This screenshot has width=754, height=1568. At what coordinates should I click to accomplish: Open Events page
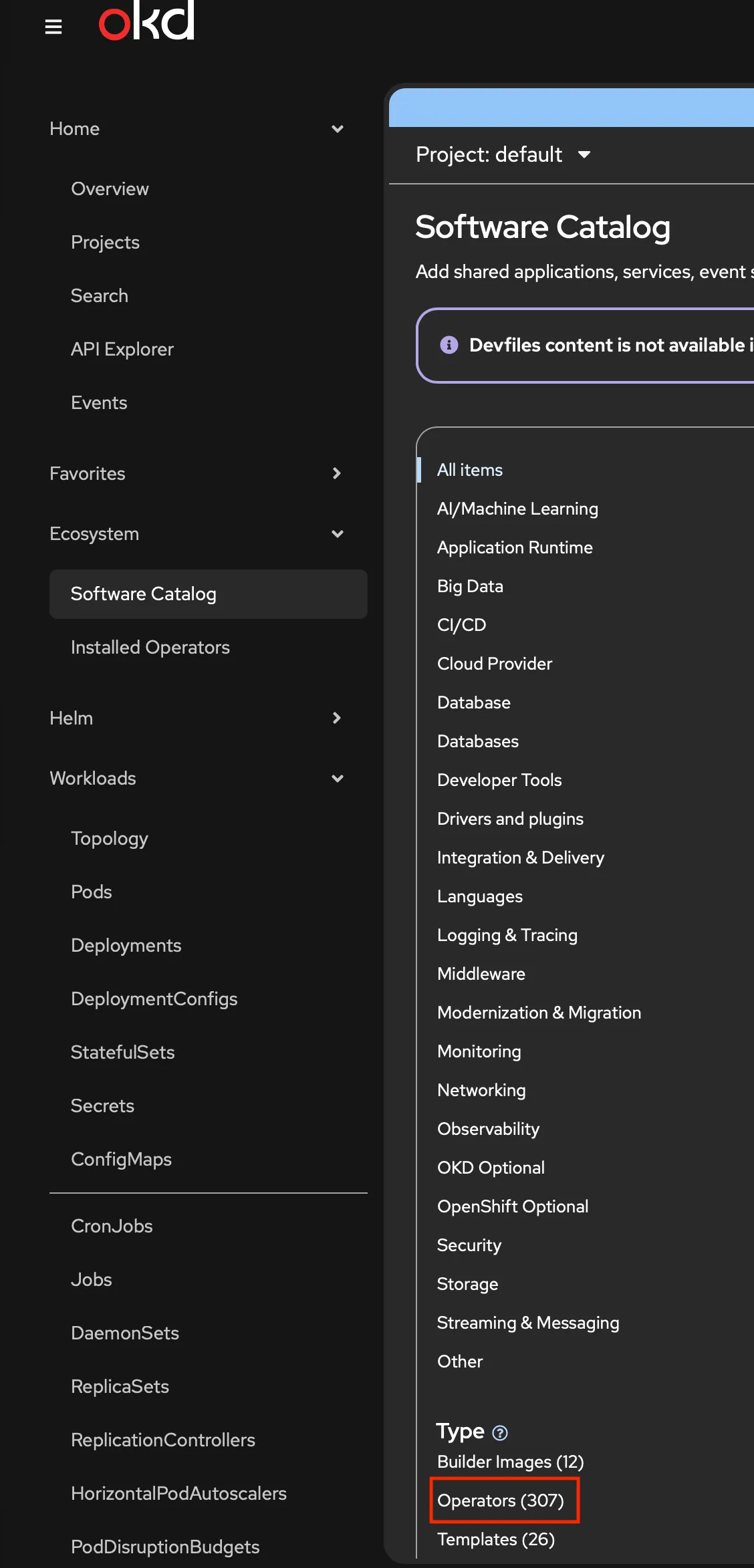pos(99,402)
